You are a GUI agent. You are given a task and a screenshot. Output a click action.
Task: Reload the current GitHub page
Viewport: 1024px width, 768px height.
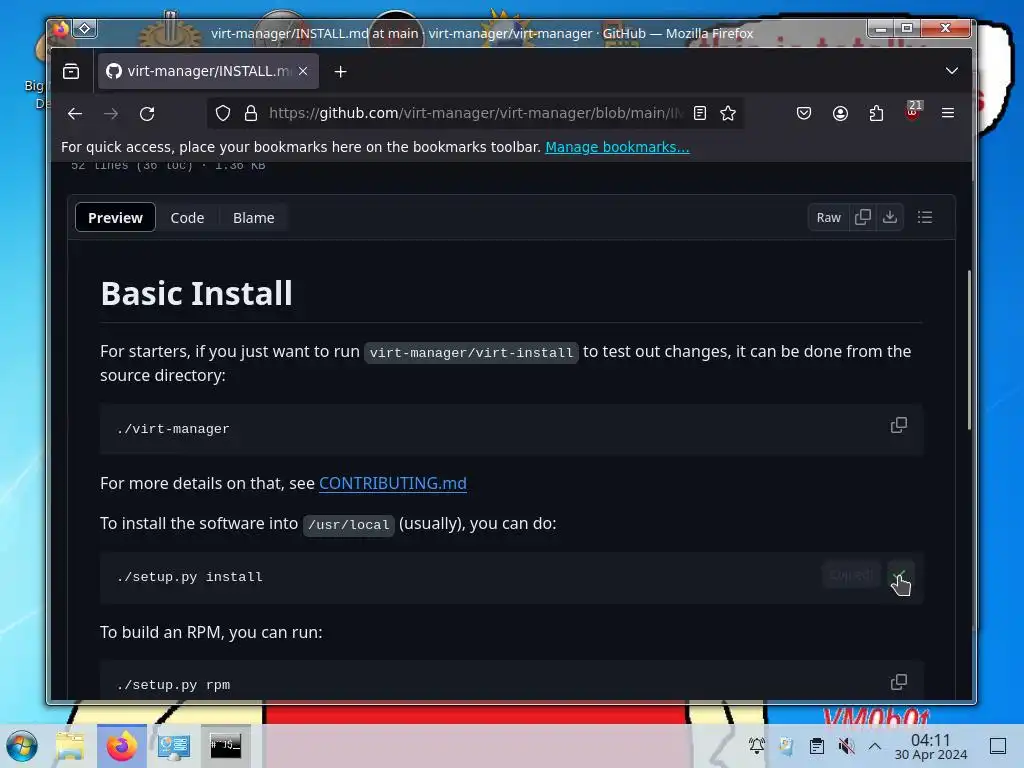[x=147, y=114]
